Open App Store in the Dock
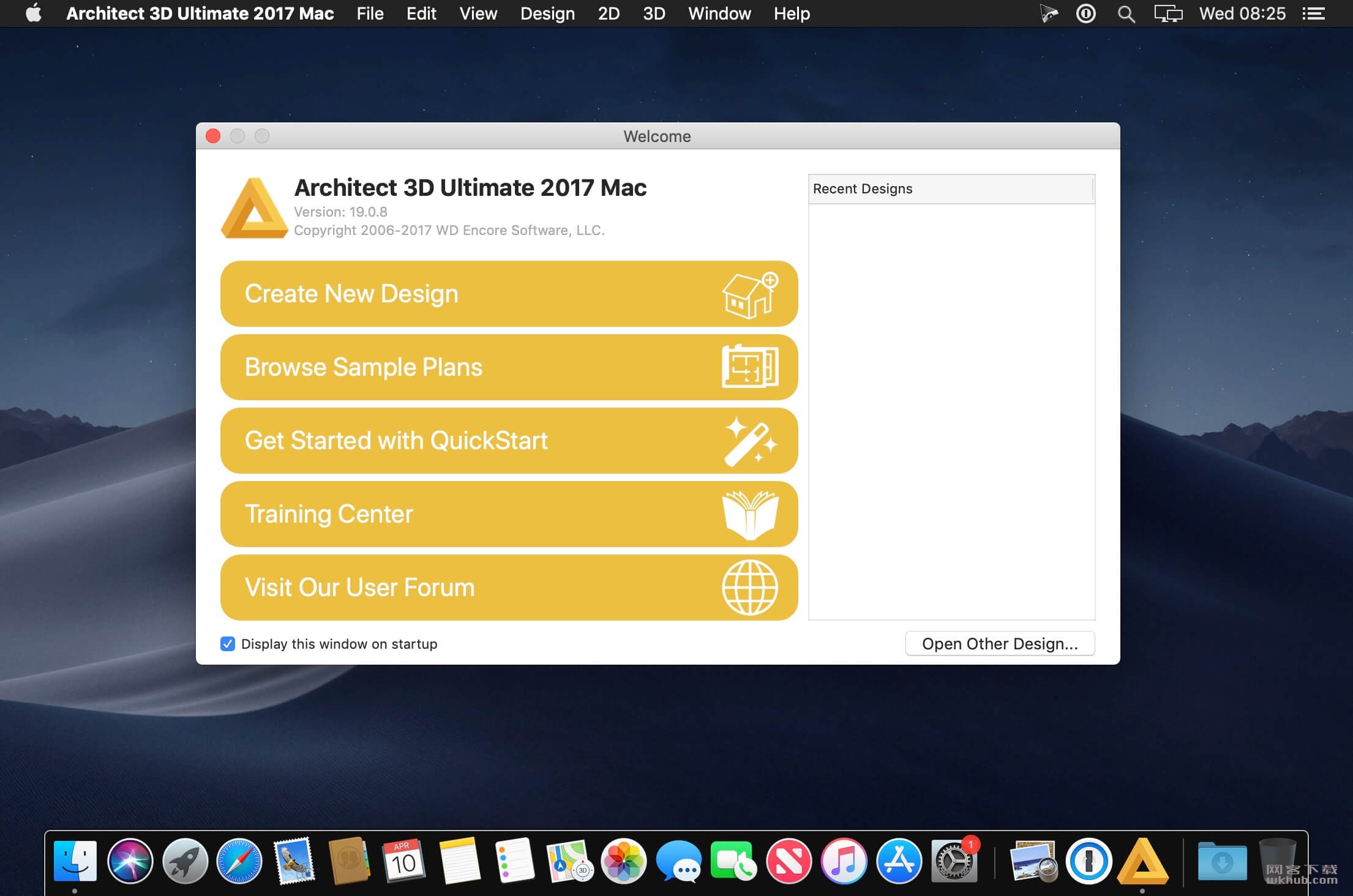Viewport: 1353px width, 896px height. point(899,861)
